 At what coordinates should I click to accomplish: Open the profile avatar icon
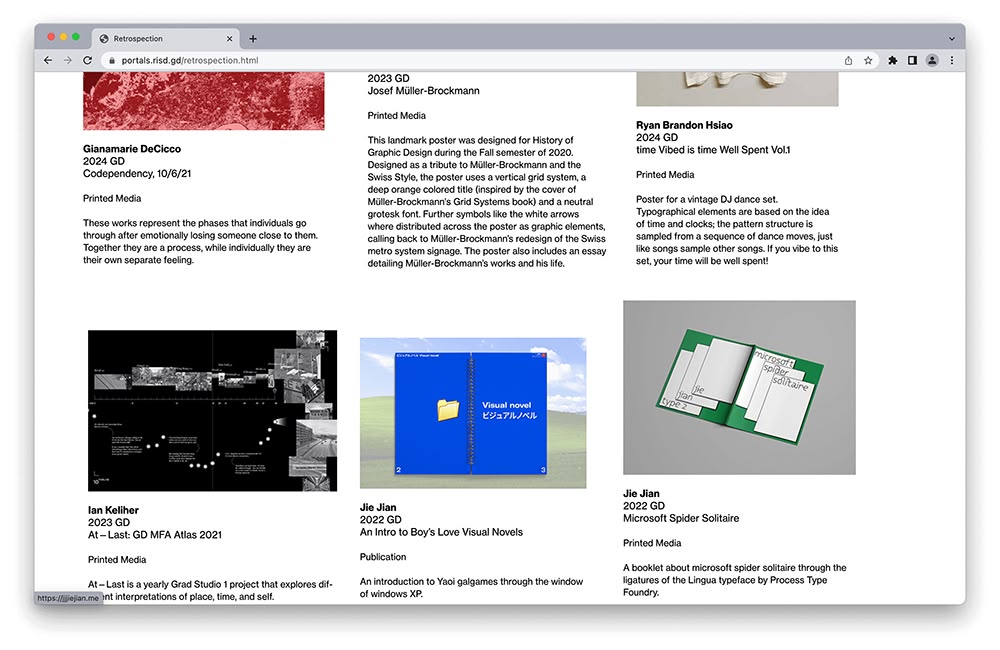[x=932, y=61]
